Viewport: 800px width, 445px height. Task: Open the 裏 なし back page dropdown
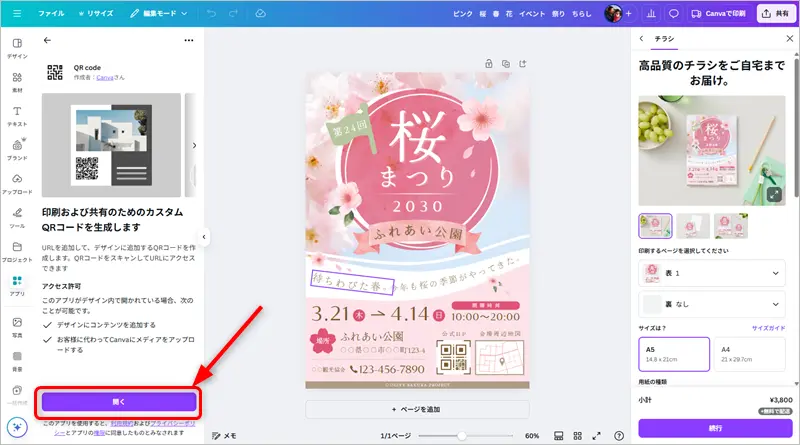pyautogui.click(x=710, y=304)
